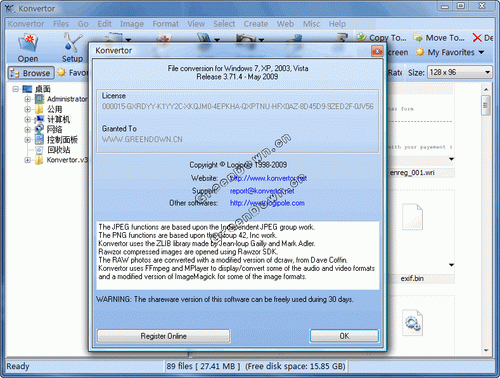This screenshot has width=500, height=378.
Task: Open the www.konvertor.net website link
Action: click(268, 178)
